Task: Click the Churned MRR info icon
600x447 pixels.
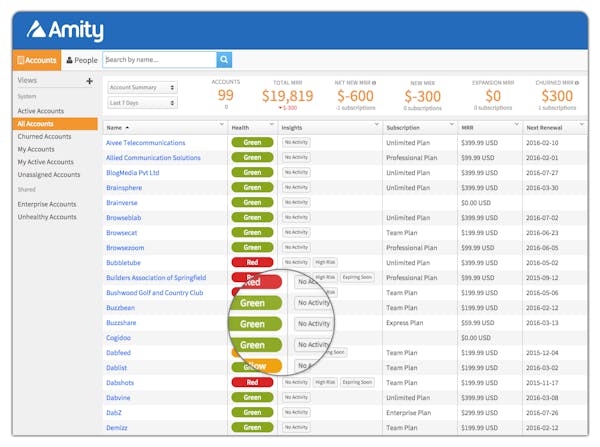Action: coord(577,83)
